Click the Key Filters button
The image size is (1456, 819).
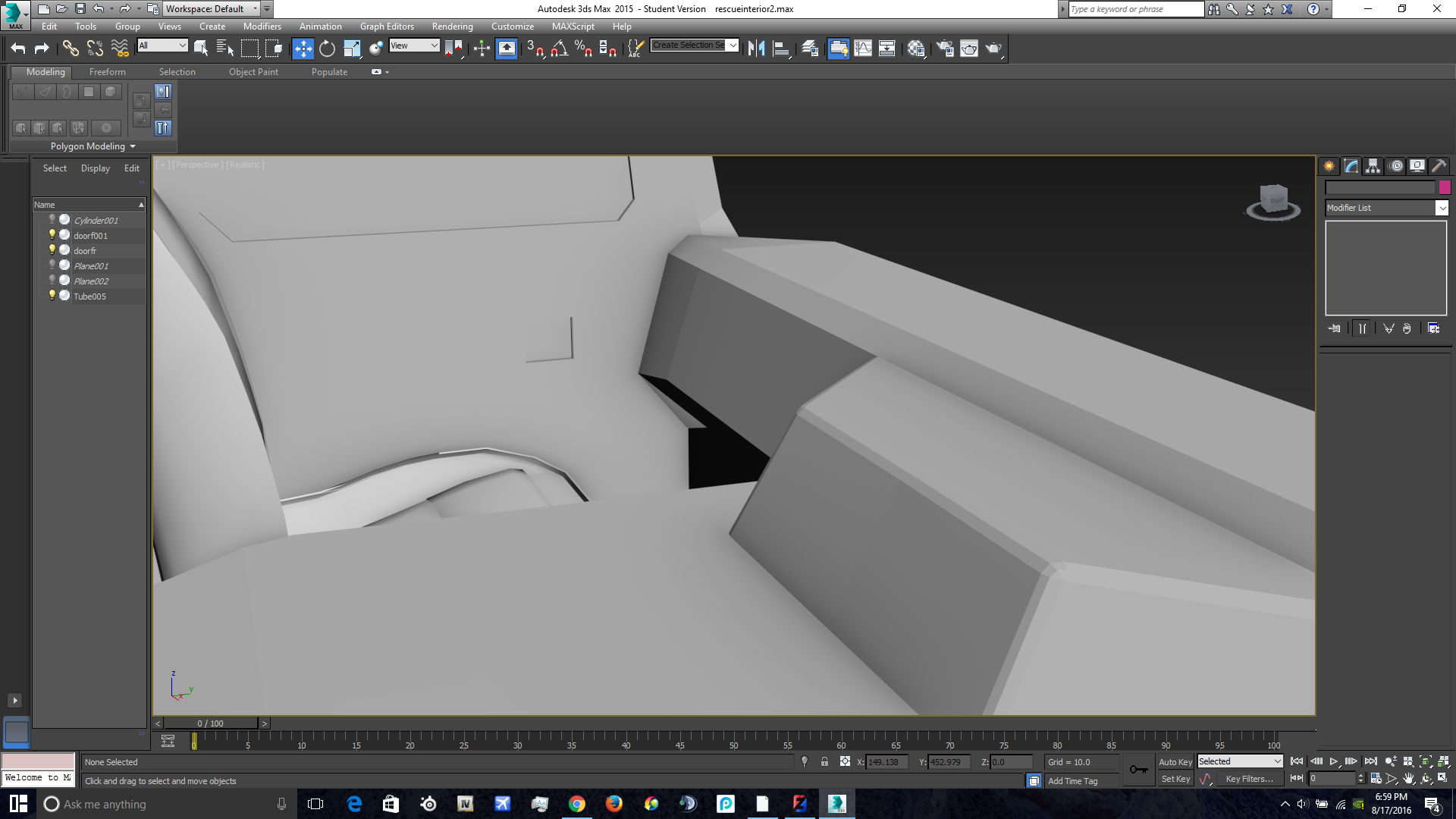tap(1249, 779)
